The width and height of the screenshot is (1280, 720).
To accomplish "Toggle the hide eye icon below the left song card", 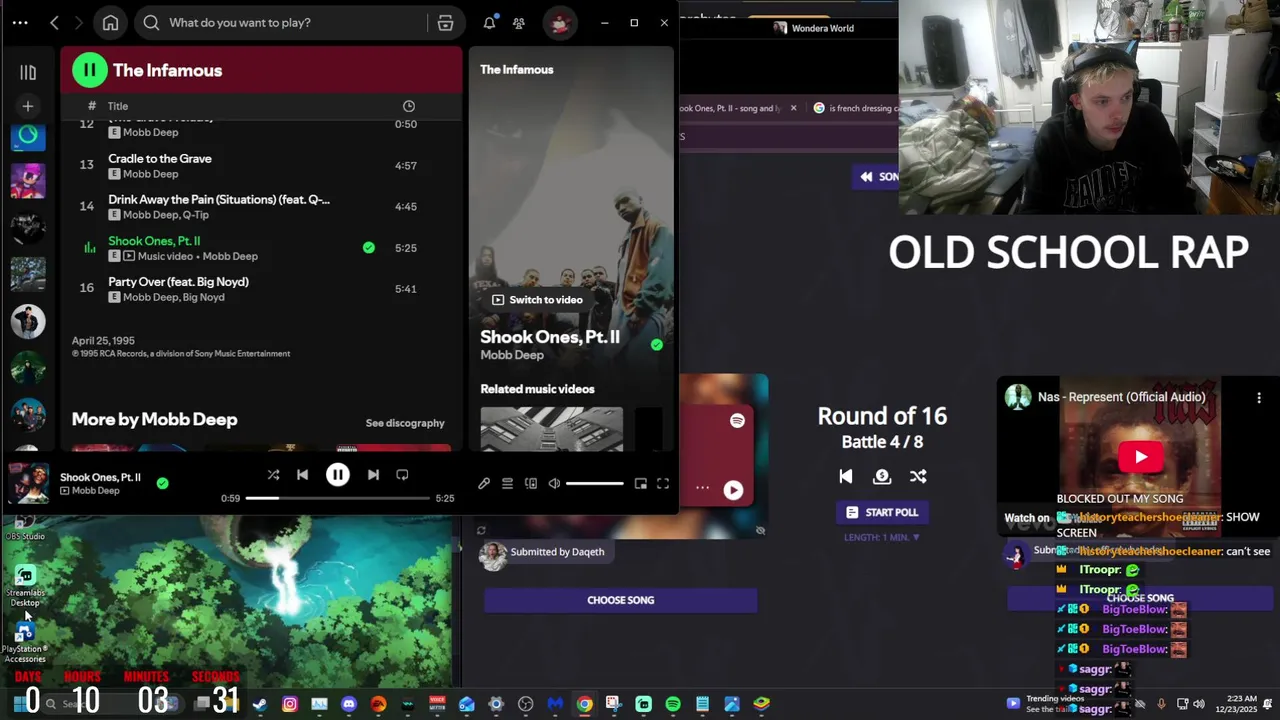I will click(760, 531).
